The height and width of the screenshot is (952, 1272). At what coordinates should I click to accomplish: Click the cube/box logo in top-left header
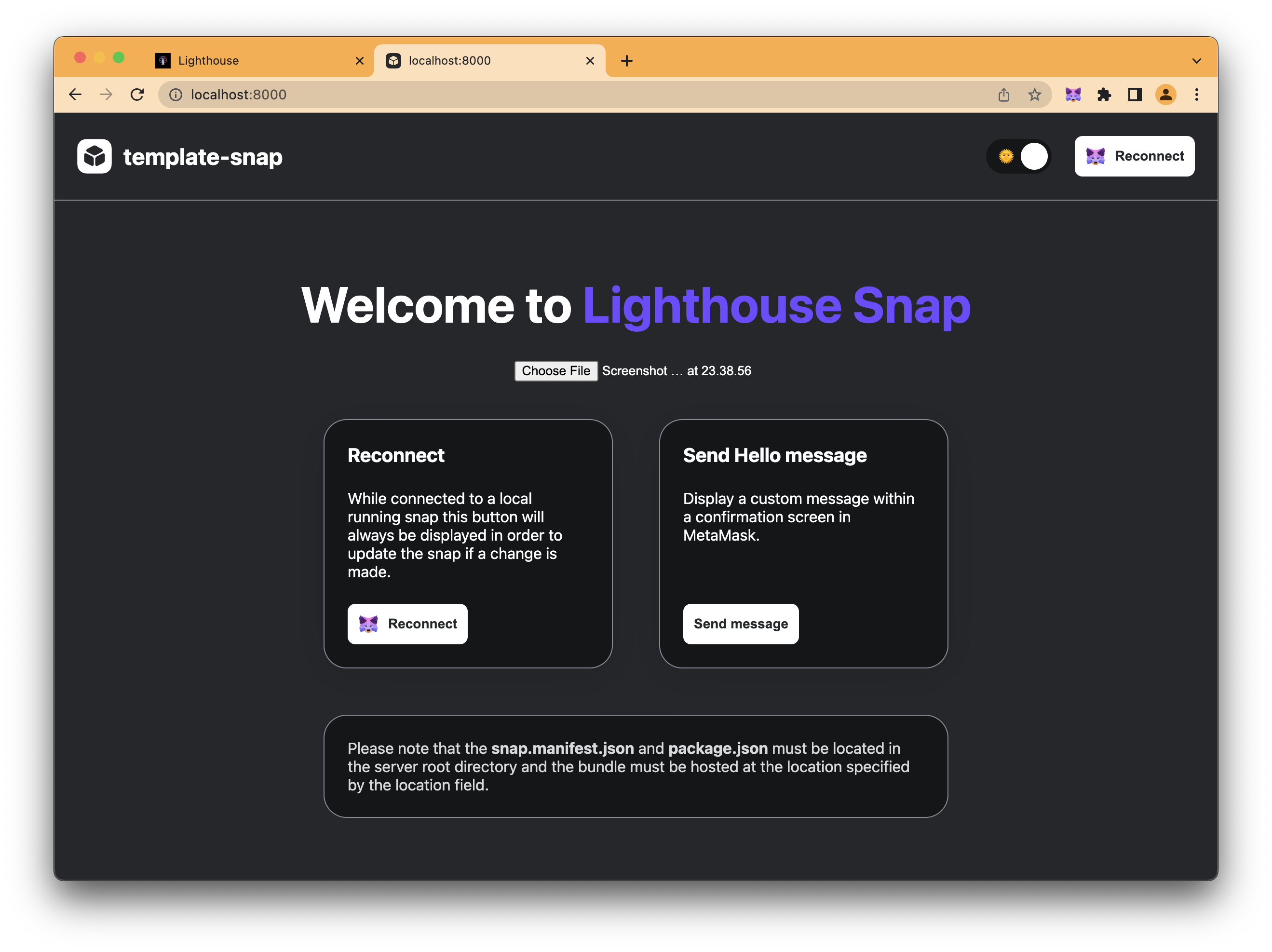click(94, 156)
